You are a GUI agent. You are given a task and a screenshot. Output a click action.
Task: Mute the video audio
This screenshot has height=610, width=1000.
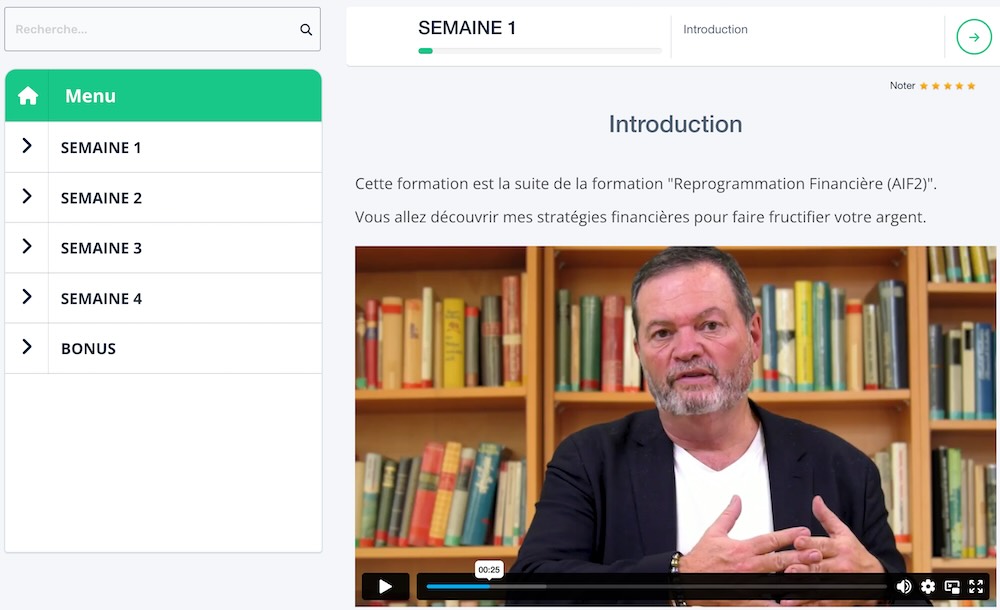(x=904, y=586)
